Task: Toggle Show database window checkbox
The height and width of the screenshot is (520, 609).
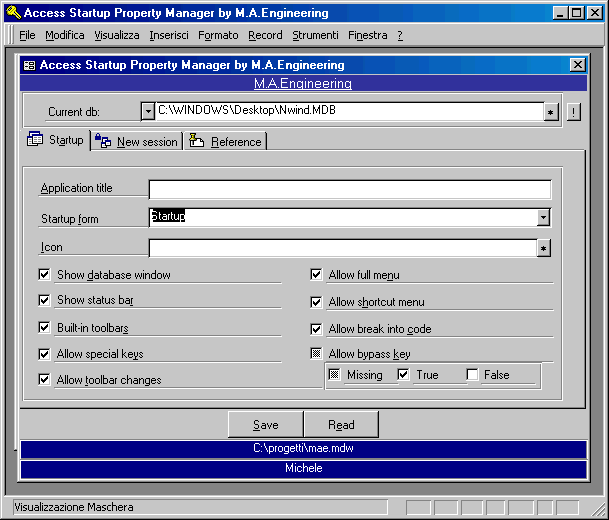Action: click(x=44, y=275)
